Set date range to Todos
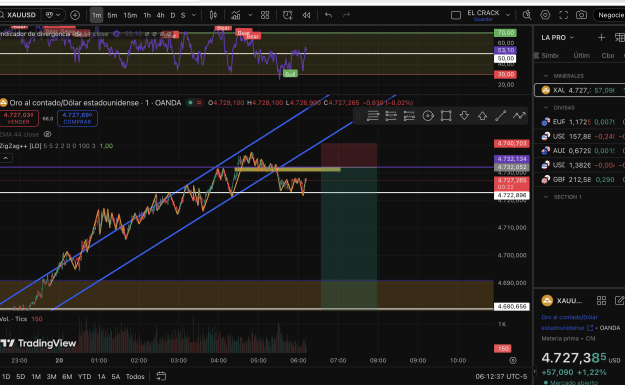Screen dimensions: 625x385 coord(135,377)
